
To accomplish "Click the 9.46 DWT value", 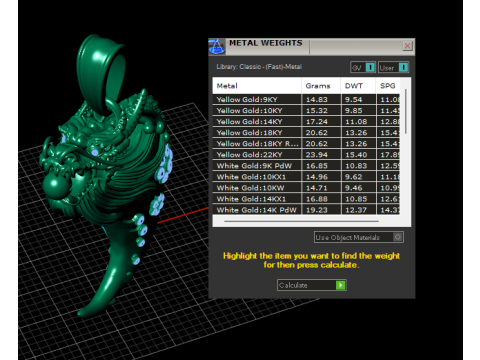I will click(x=353, y=188).
